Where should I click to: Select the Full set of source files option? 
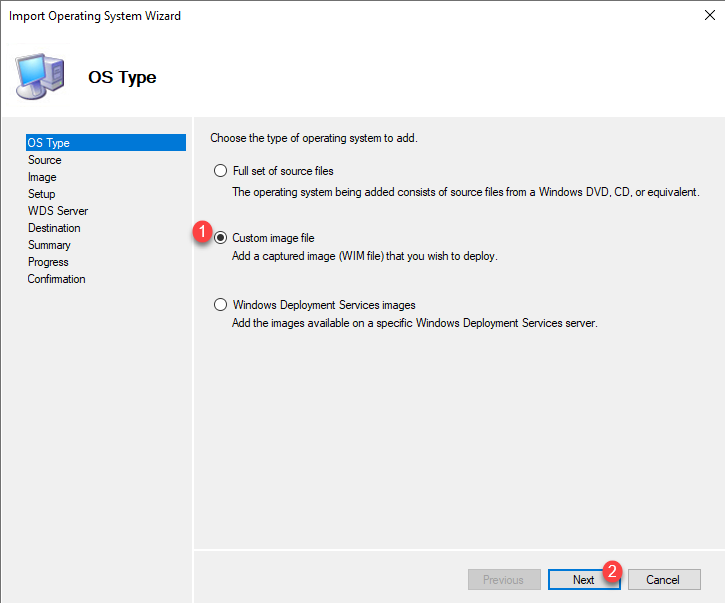(220, 171)
